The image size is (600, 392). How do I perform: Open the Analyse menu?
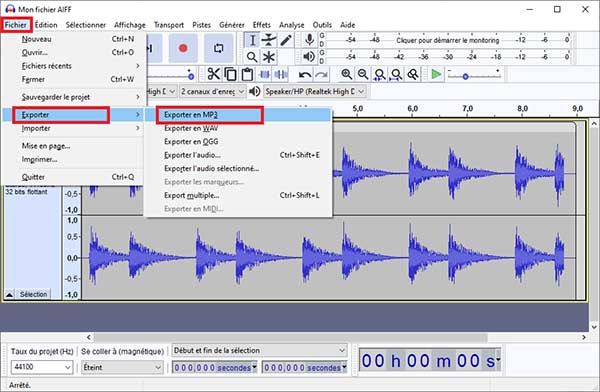292,25
